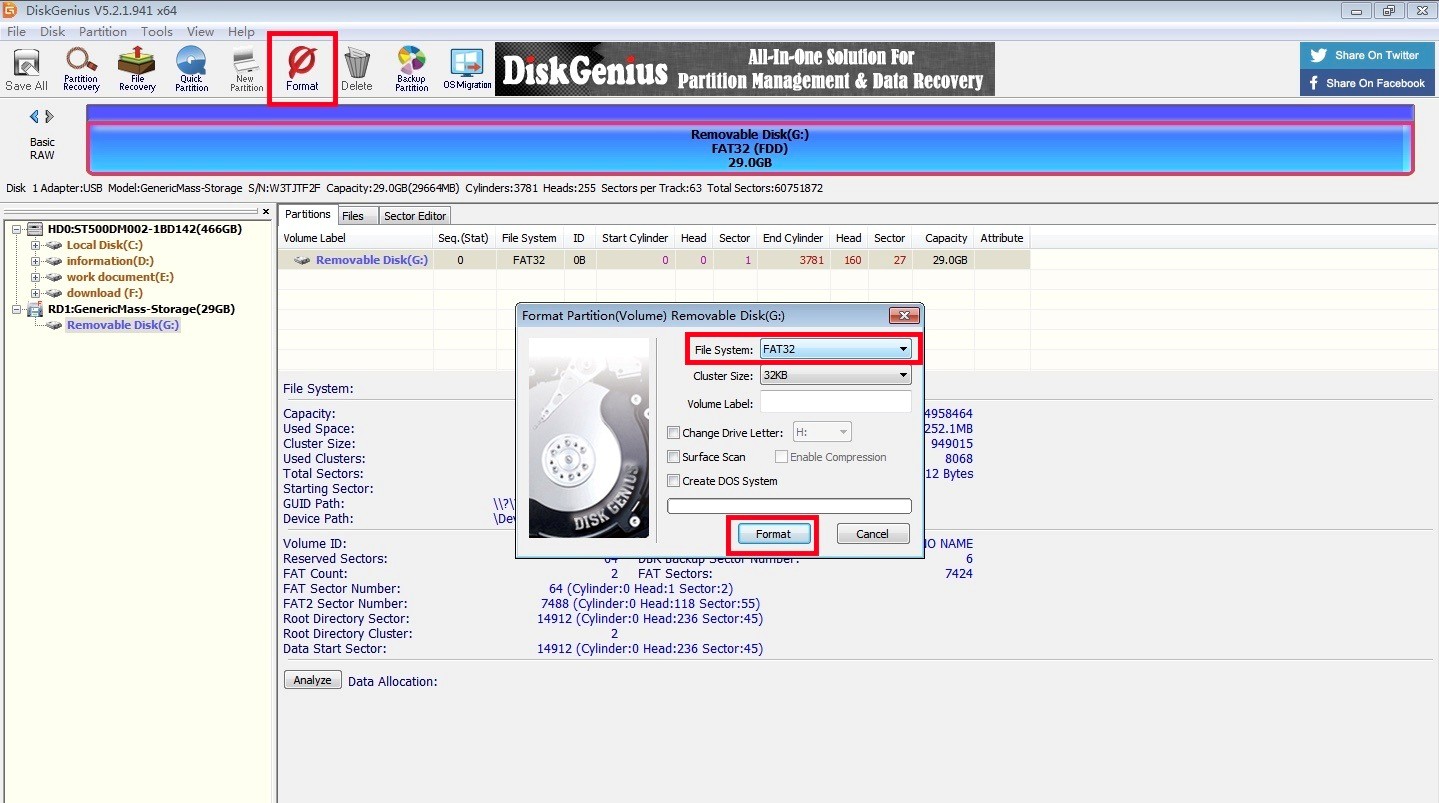Open Partition Recovery tool
This screenshot has width=1439, height=803.
pos(81,69)
